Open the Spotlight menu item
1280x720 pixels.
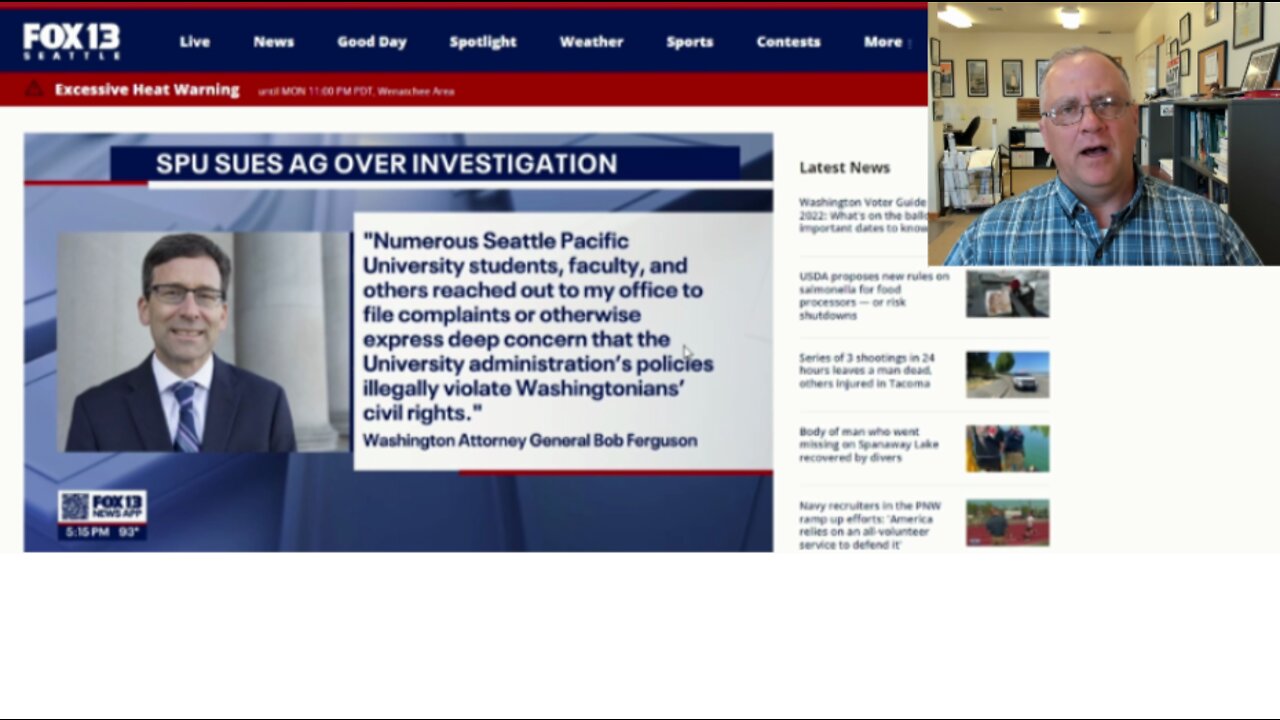point(483,42)
